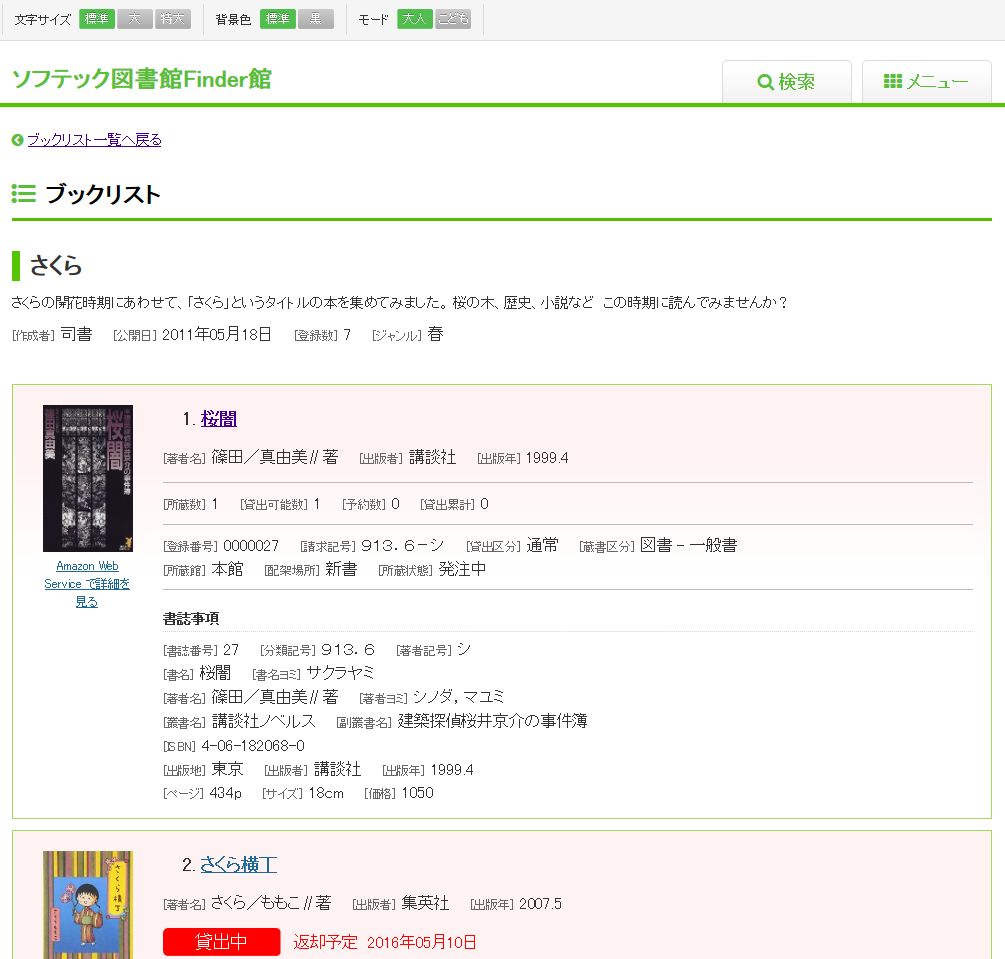Open the 桜闇 book title link
This screenshot has width=1005, height=959.
[218, 419]
